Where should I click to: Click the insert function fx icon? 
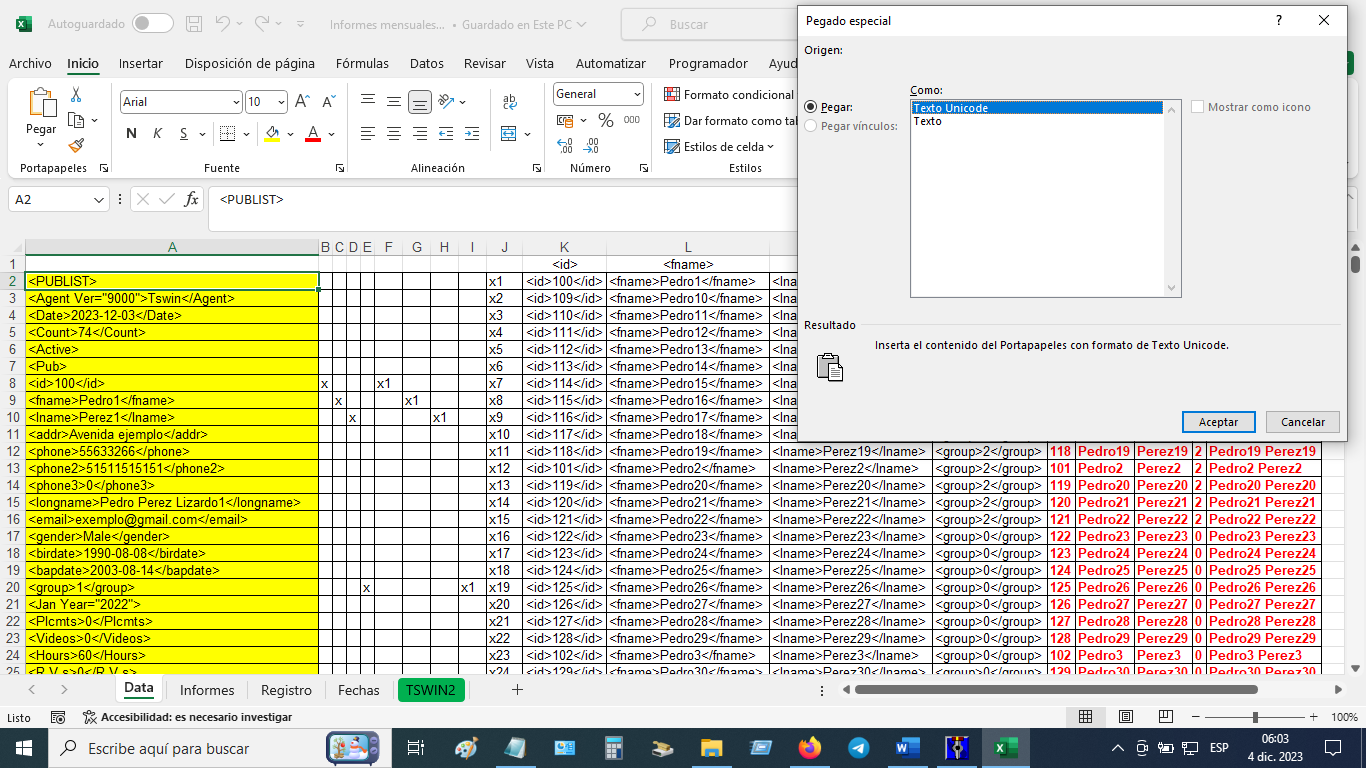point(191,199)
